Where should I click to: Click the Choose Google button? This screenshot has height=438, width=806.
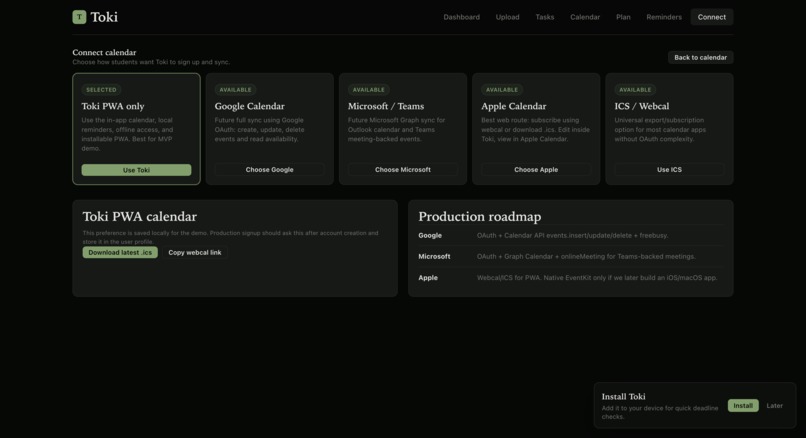tap(269, 170)
